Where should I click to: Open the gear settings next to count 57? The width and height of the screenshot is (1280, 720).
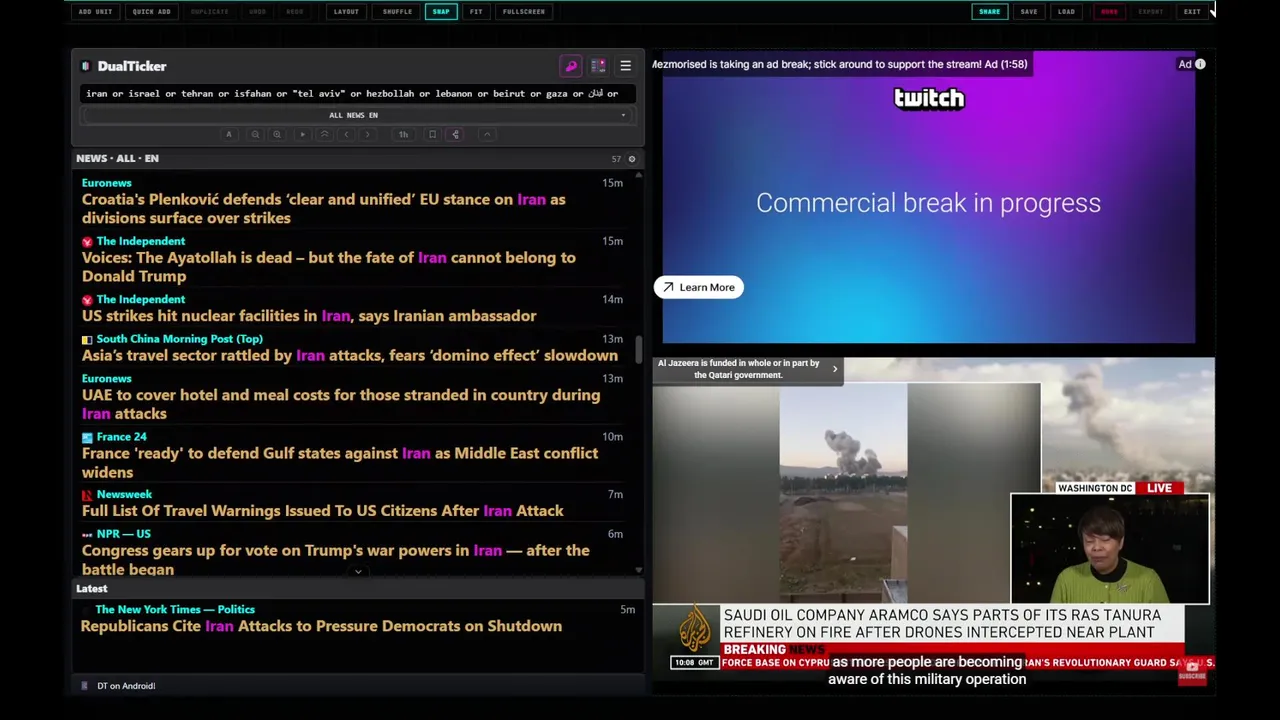click(x=631, y=159)
